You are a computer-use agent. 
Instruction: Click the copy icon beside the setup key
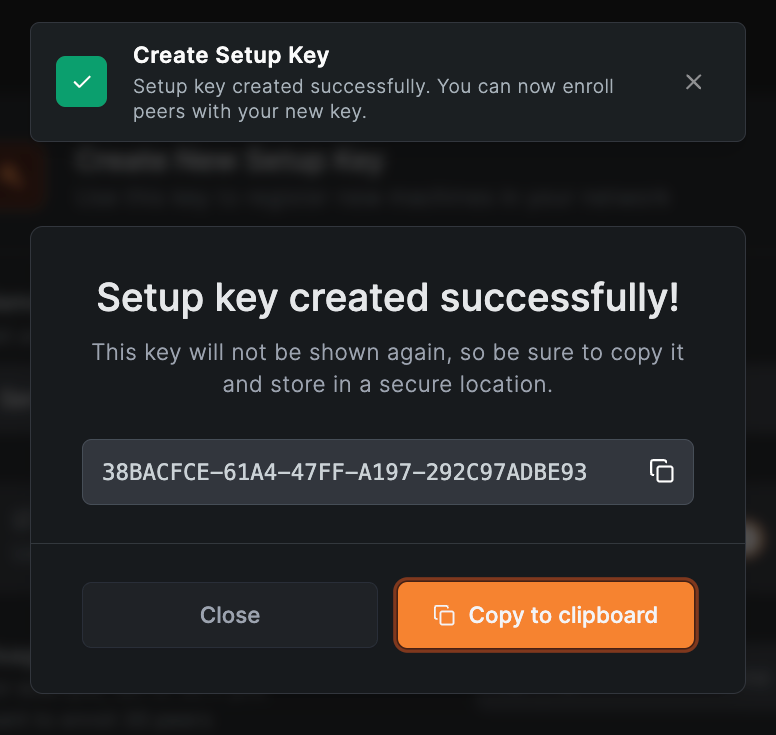661,471
